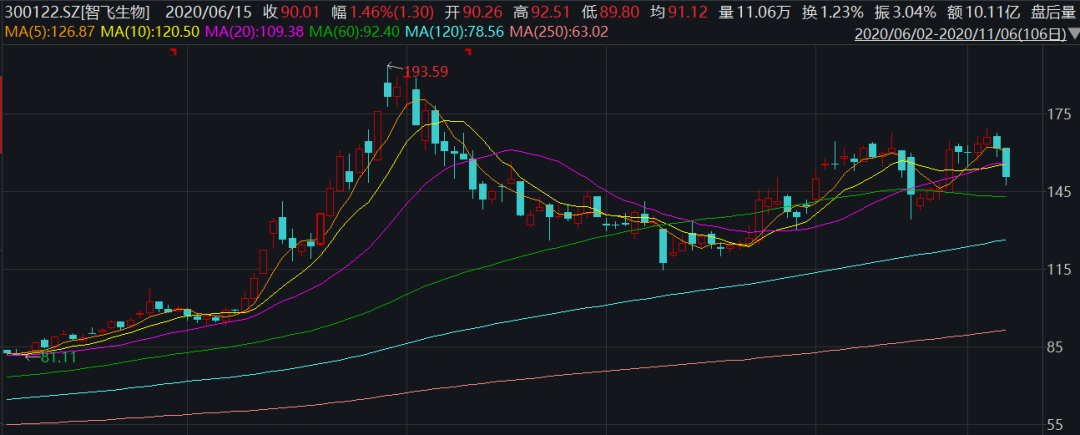Click the 193.59 peak price annotation
1080x435 pixels.
pyautogui.click(x=426, y=72)
